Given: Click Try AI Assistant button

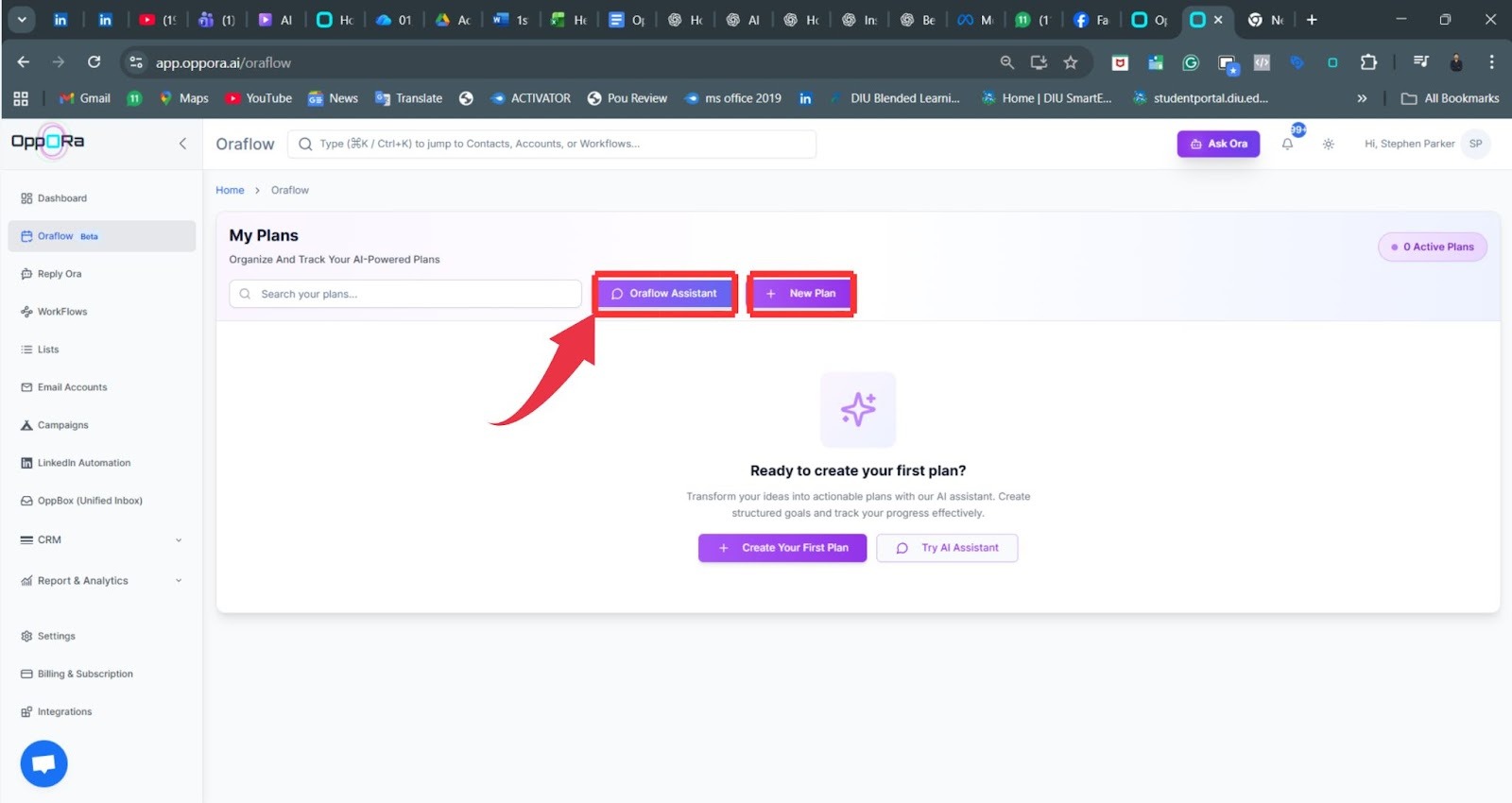Looking at the screenshot, I should pos(947,548).
